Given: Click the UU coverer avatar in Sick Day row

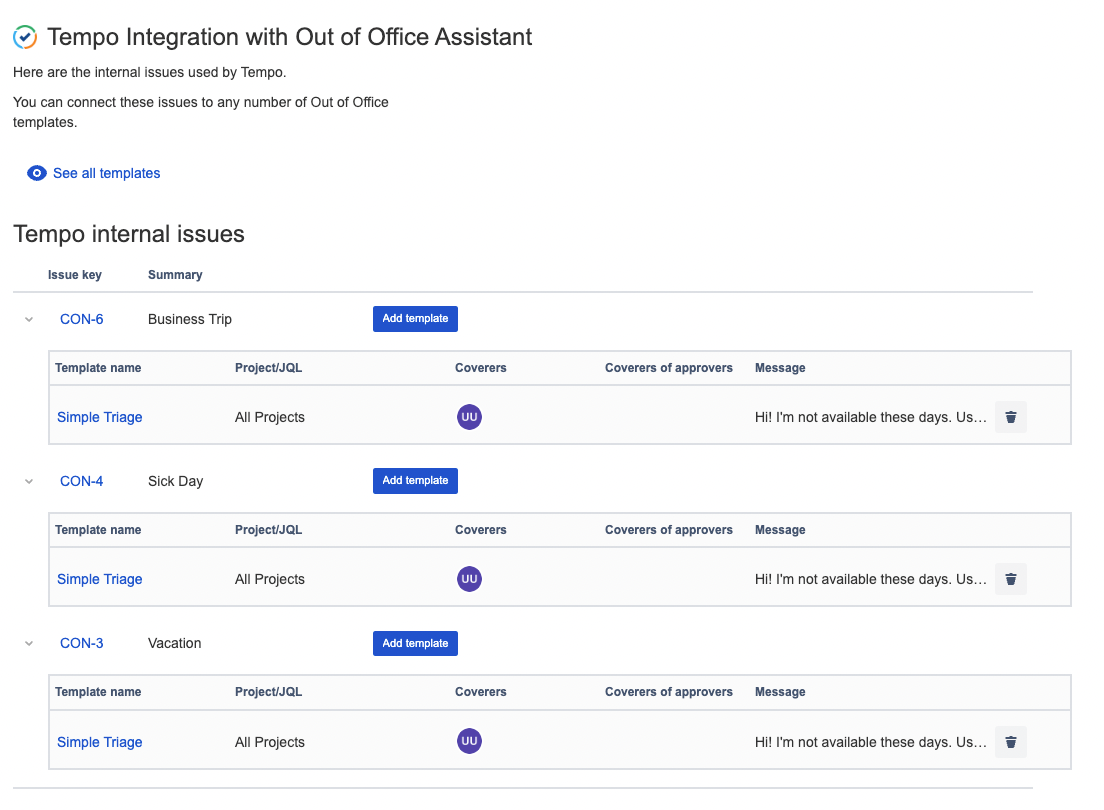Looking at the screenshot, I should coord(470,579).
